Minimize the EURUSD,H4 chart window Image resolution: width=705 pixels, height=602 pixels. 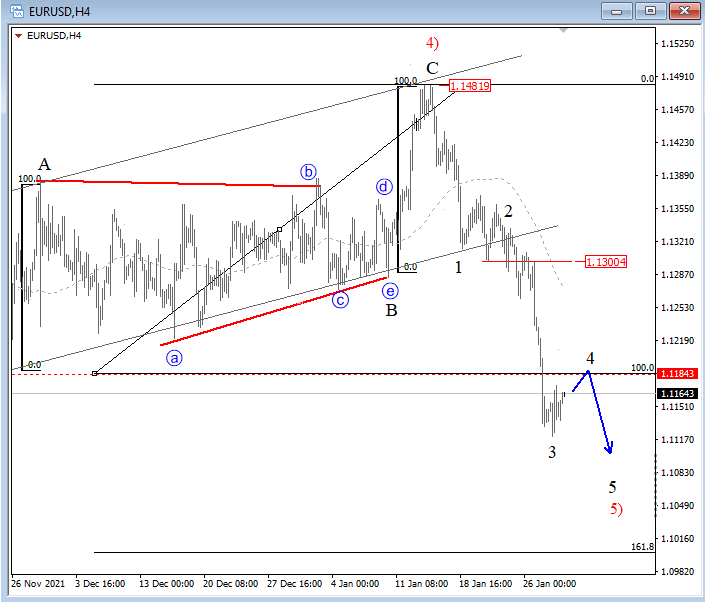pyautogui.click(x=616, y=11)
